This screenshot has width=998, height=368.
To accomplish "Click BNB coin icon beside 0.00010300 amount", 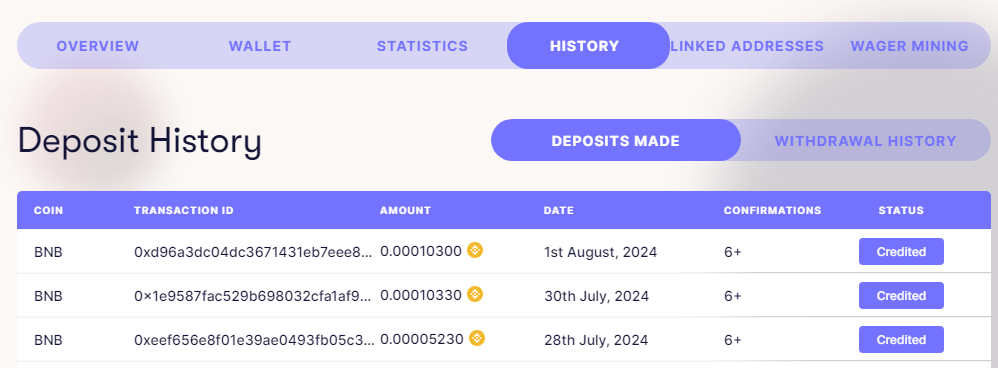I will click(475, 250).
